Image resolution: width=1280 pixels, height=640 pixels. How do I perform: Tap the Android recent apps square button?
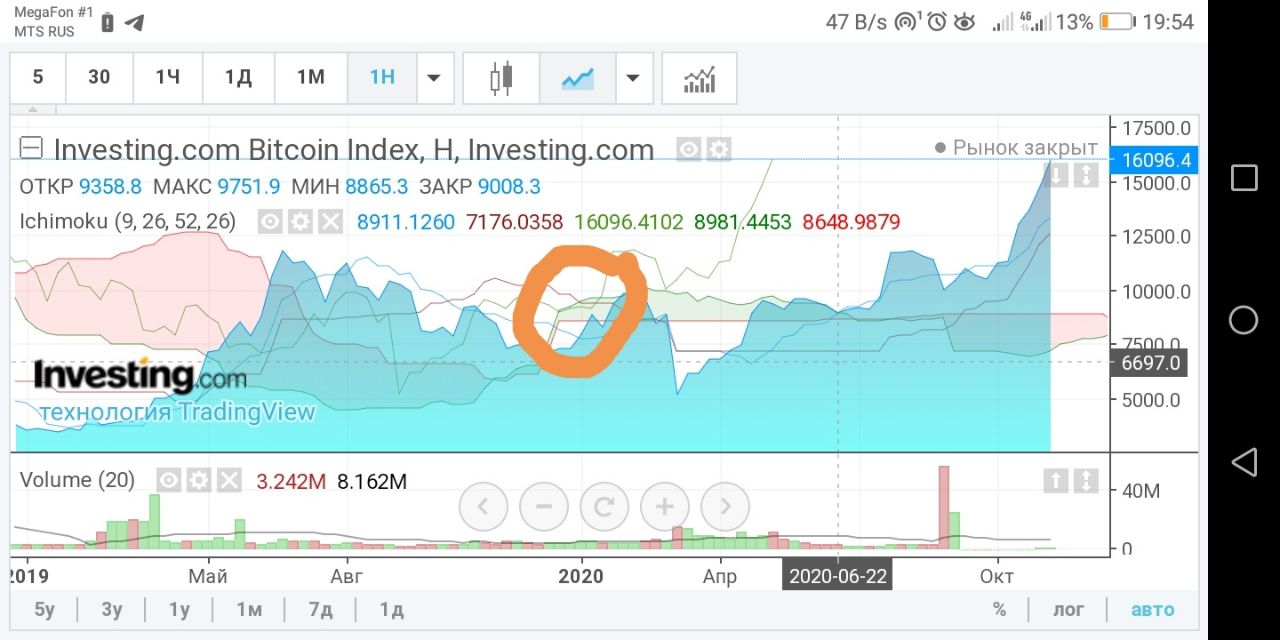click(1243, 178)
